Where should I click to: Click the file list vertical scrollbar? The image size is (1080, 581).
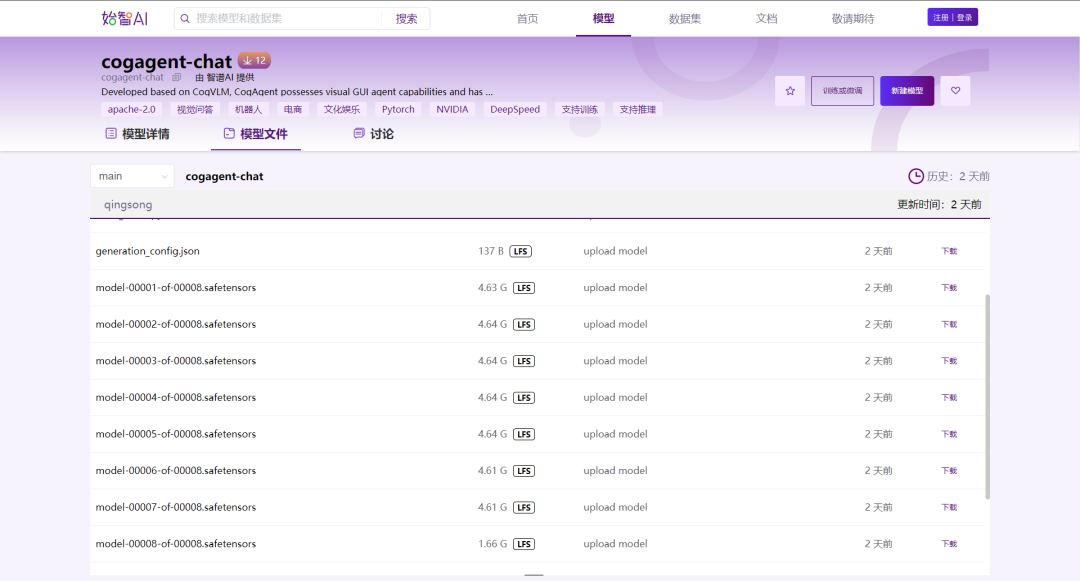click(x=987, y=397)
